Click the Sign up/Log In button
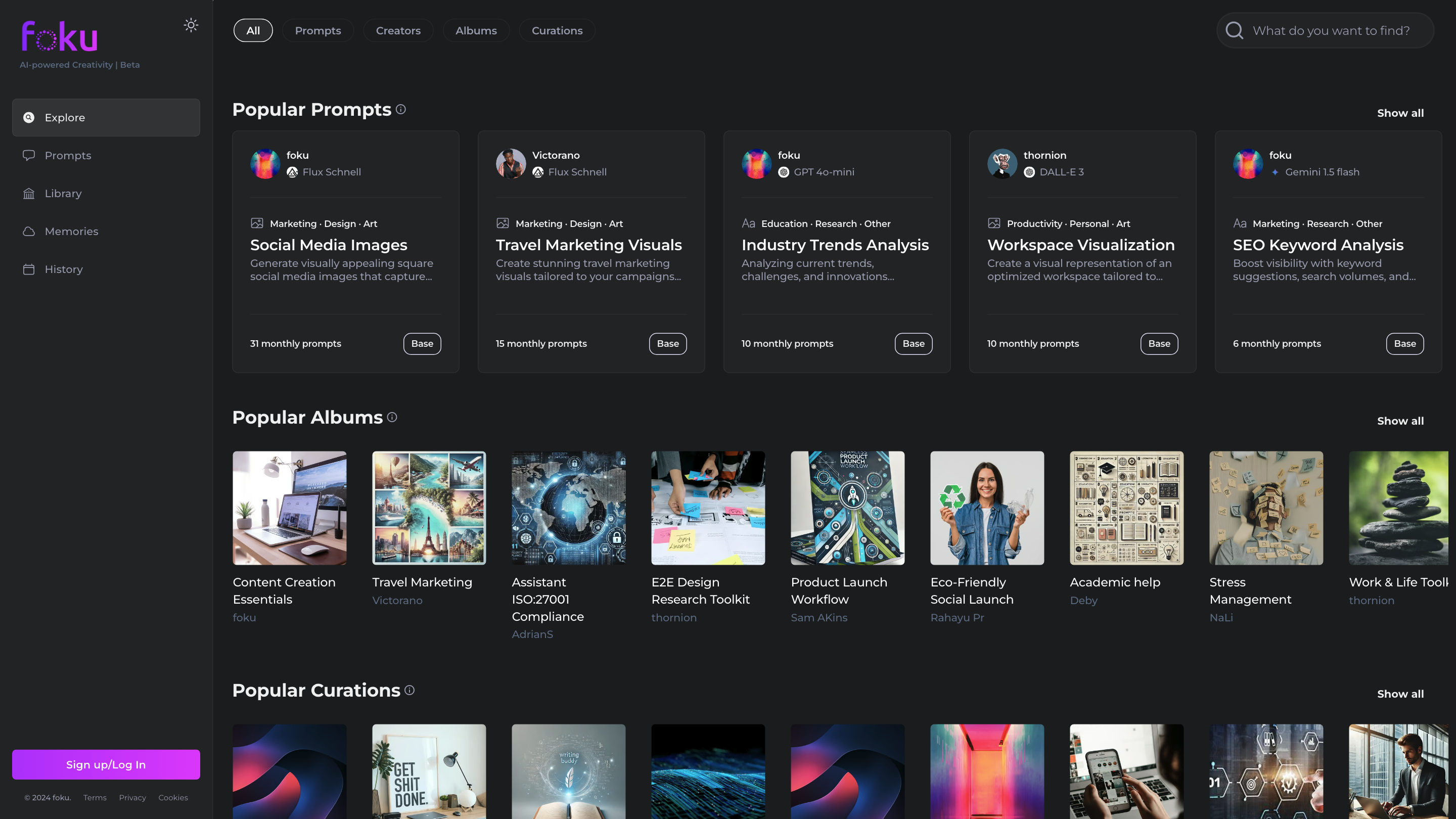 tap(106, 765)
